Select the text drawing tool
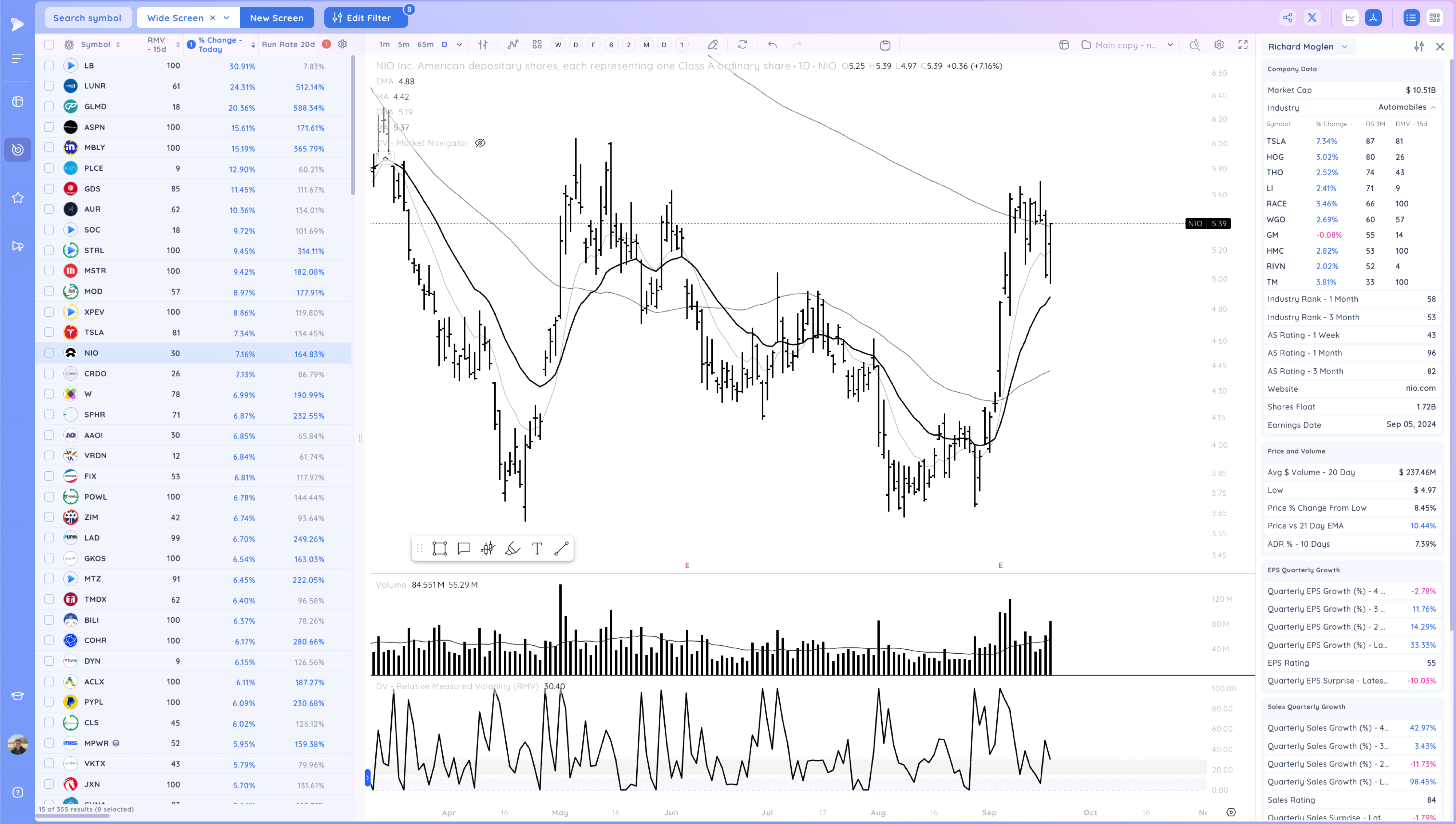 (537, 548)
